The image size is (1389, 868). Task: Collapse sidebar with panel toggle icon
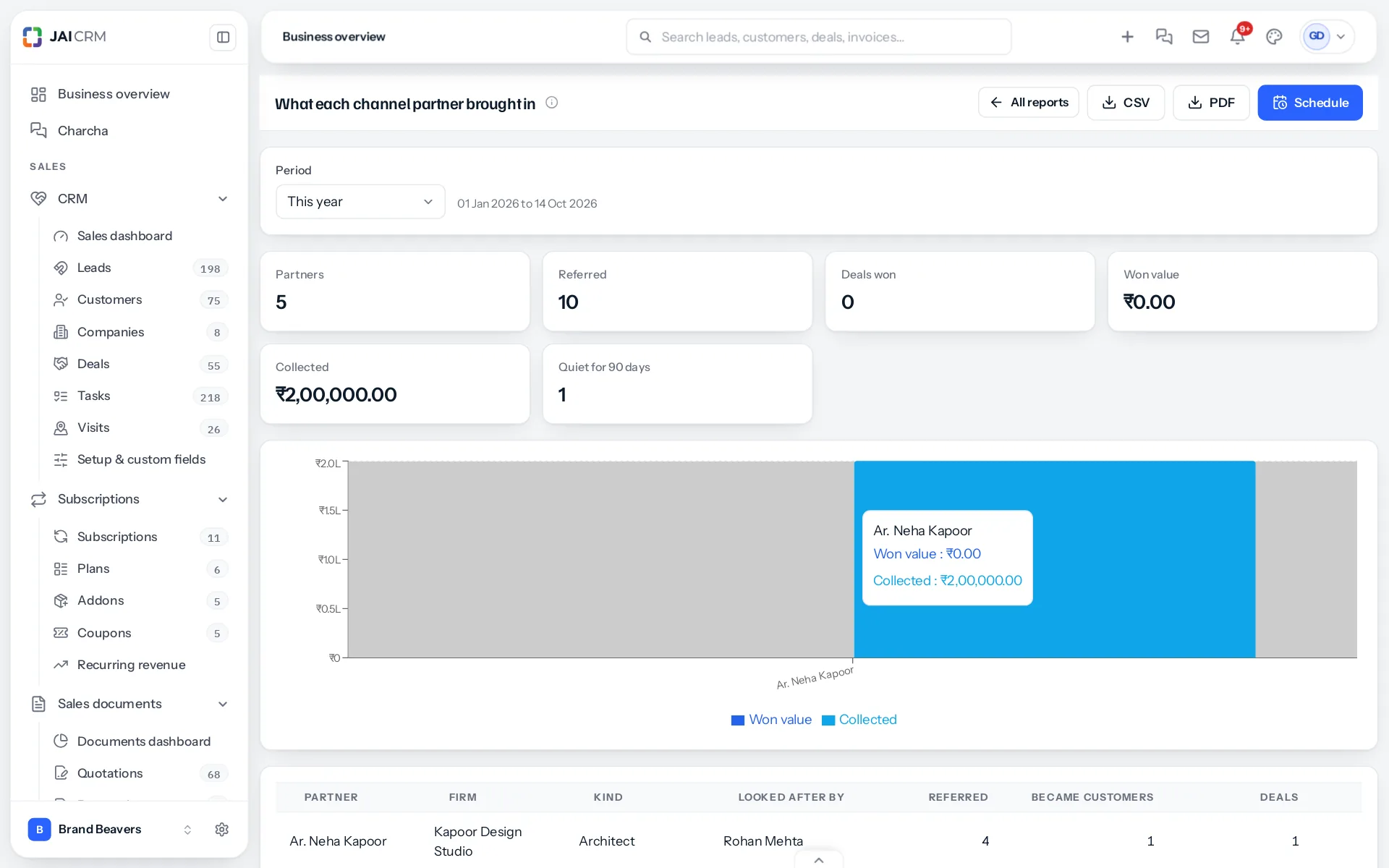click(x=223, y=37)
